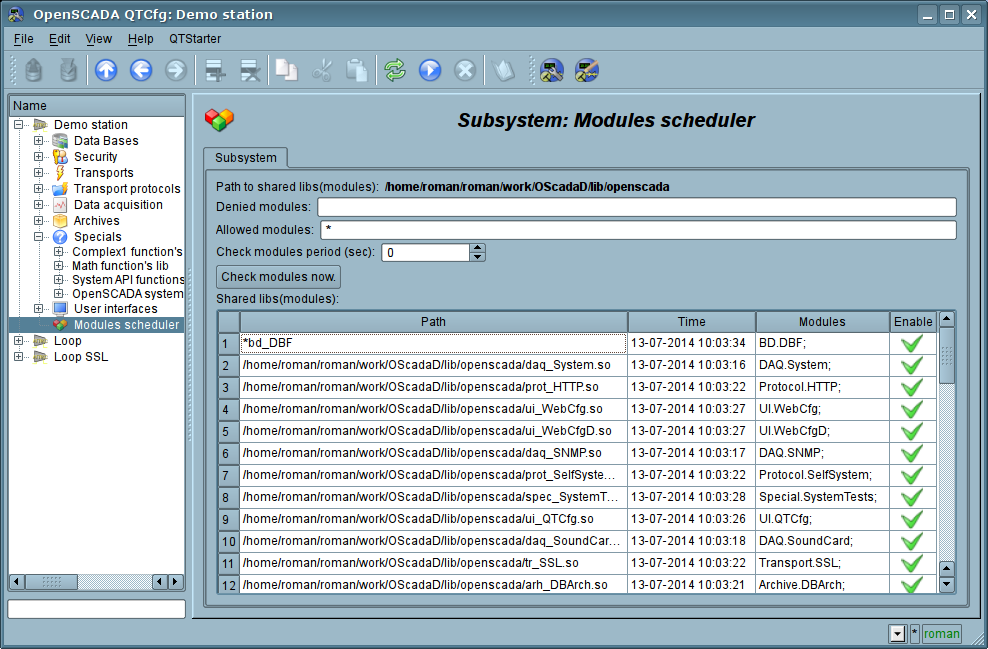Toggle Enable check for *bd_DBF row

click(x=912, y=343)
